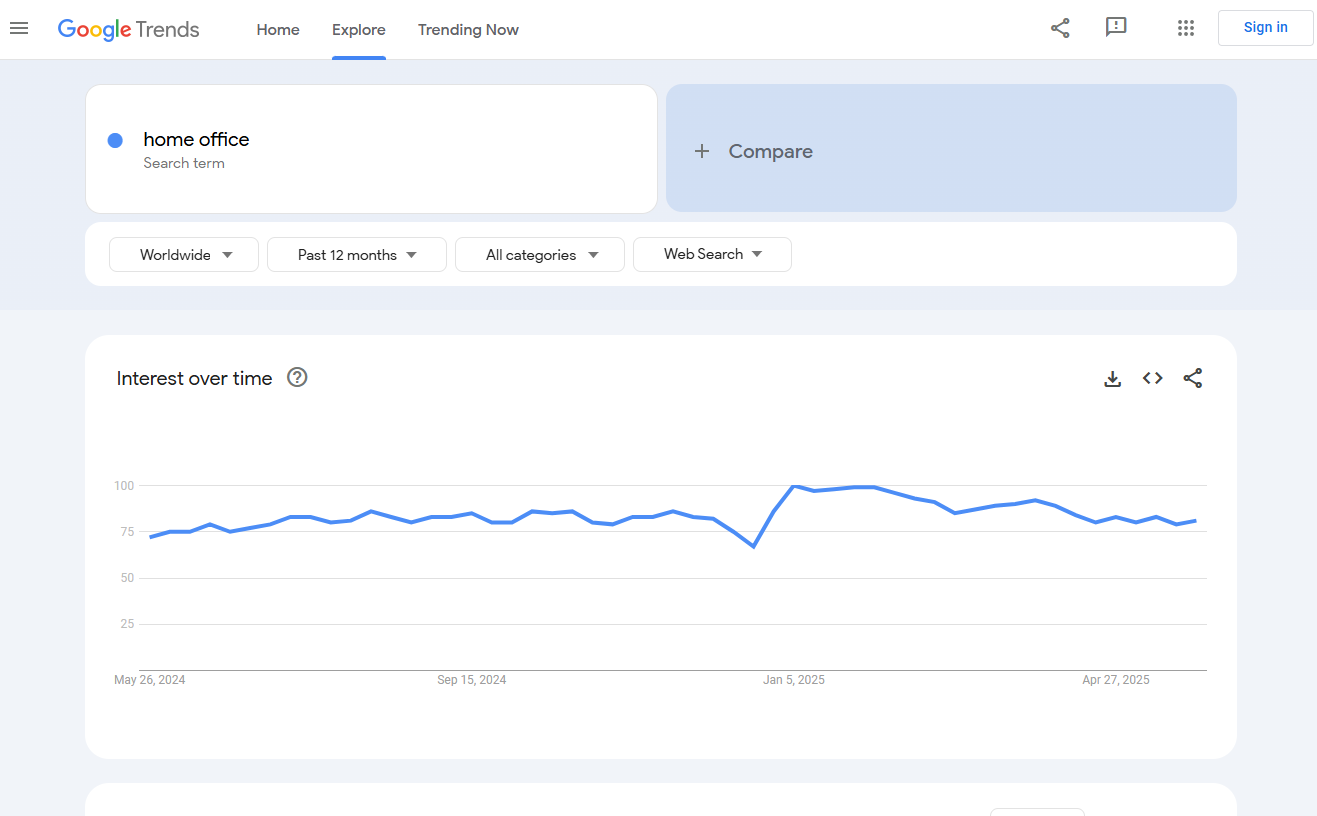Click the blue home office color dot

coord(115,140)
